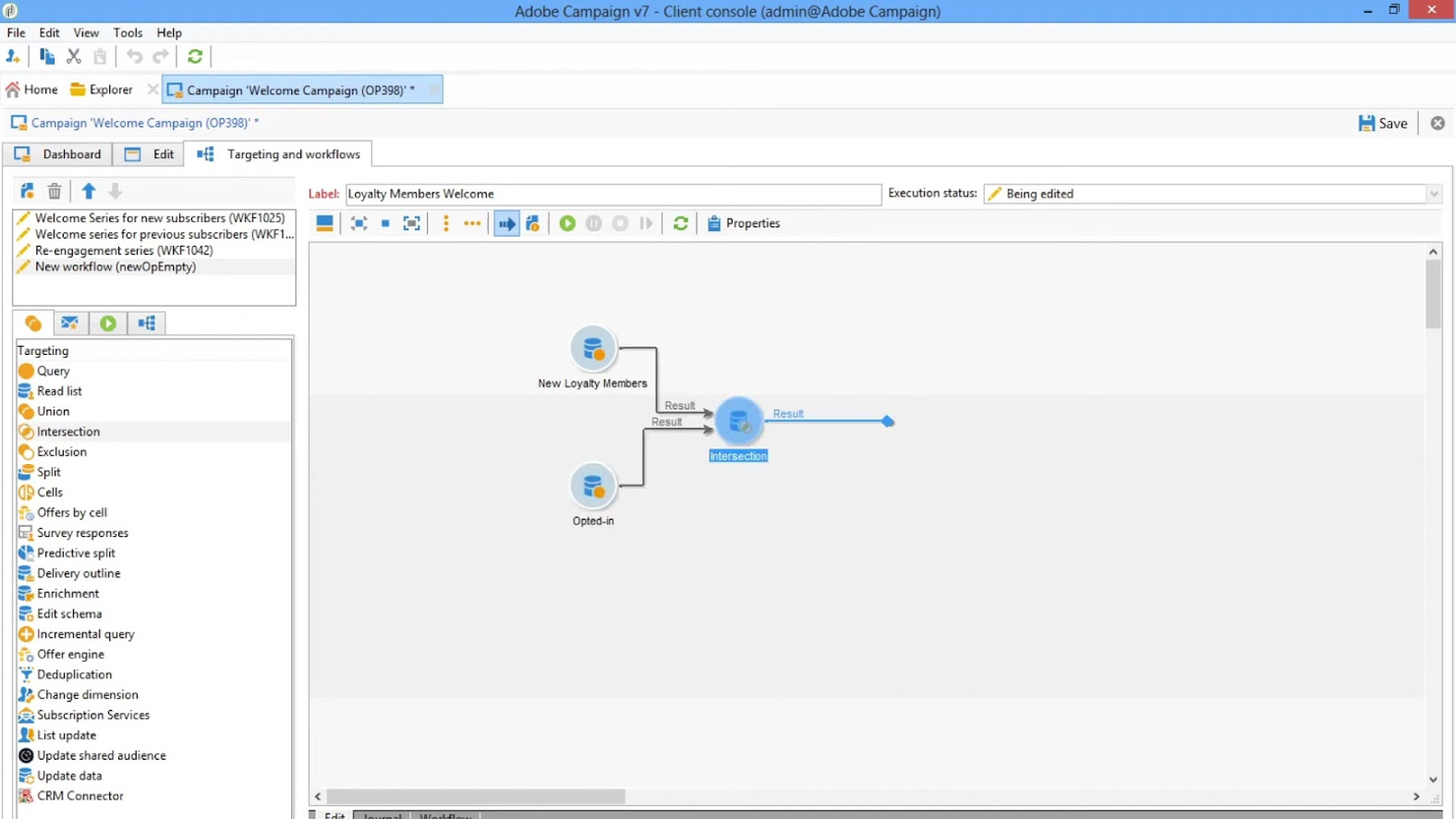Viewport: 1456px width, 819px height.
Task: Switch to the Explorer tab
Action: [x=101, y=89]
